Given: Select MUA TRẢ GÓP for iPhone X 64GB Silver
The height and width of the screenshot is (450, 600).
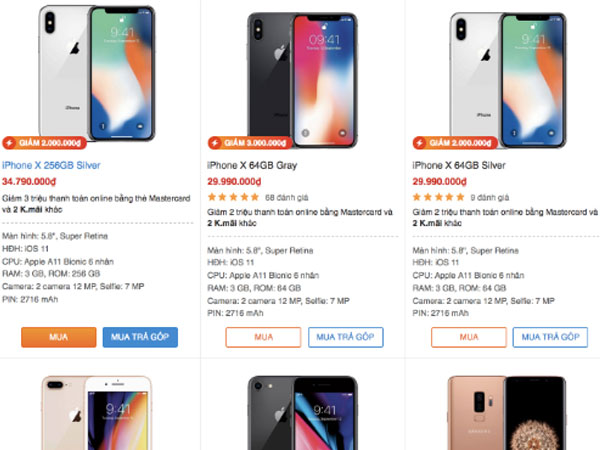Looking at the screenshot, I should [550, 337].
